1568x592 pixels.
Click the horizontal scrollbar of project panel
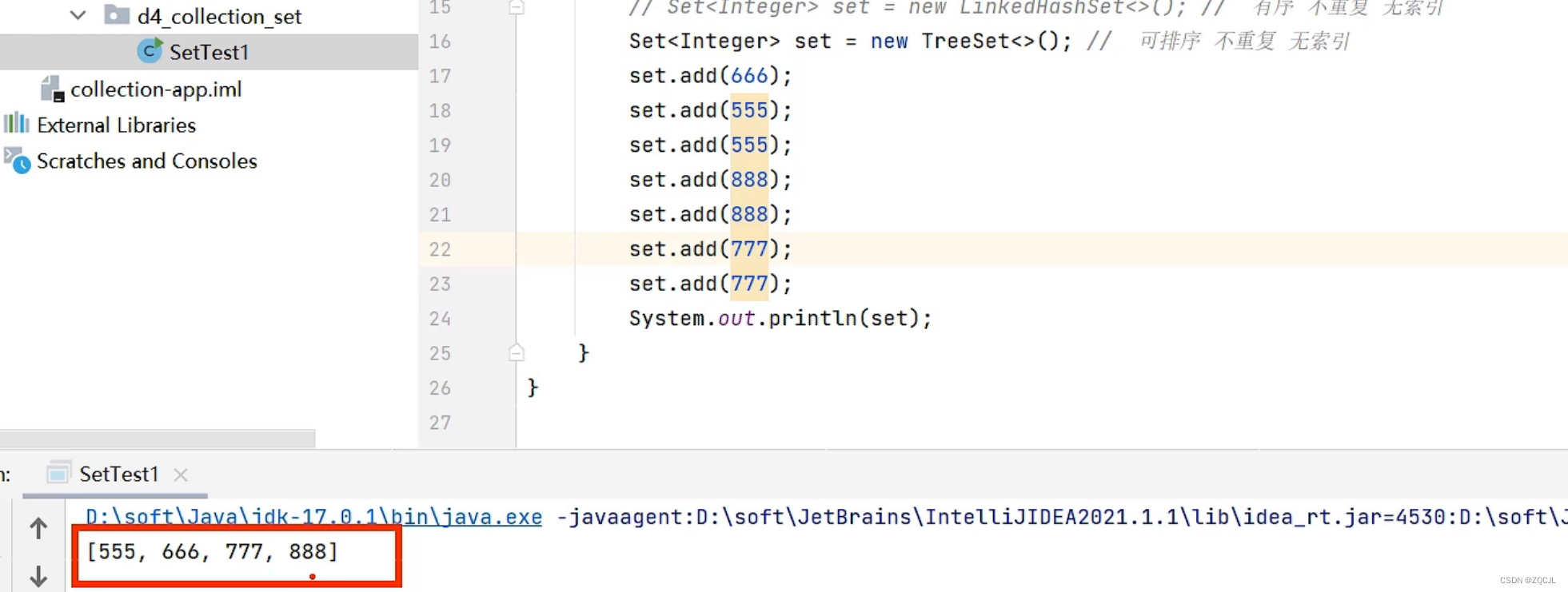pos(158,439)
